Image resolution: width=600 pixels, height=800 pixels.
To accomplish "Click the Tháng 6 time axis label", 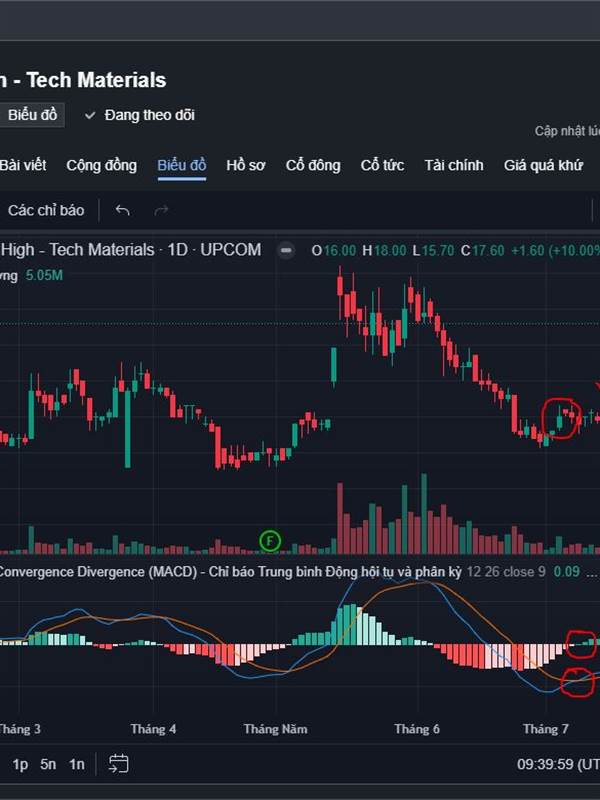I will pyautogui.click(x=417, y=729).
